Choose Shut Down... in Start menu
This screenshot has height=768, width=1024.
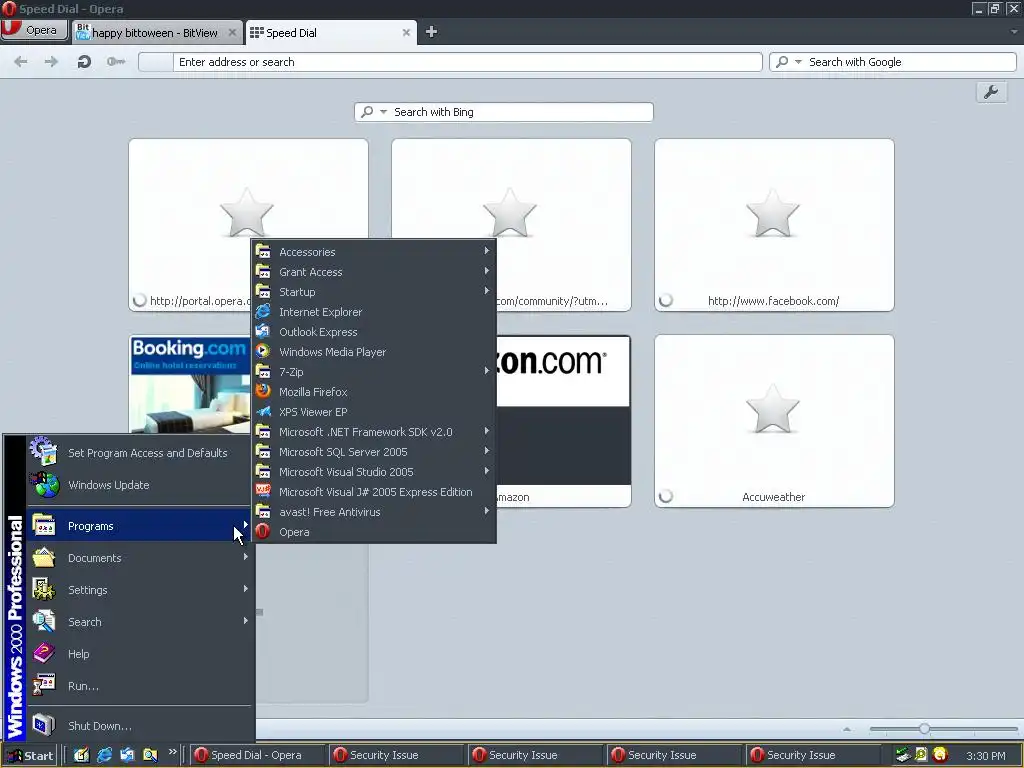(x=140, y=726)
